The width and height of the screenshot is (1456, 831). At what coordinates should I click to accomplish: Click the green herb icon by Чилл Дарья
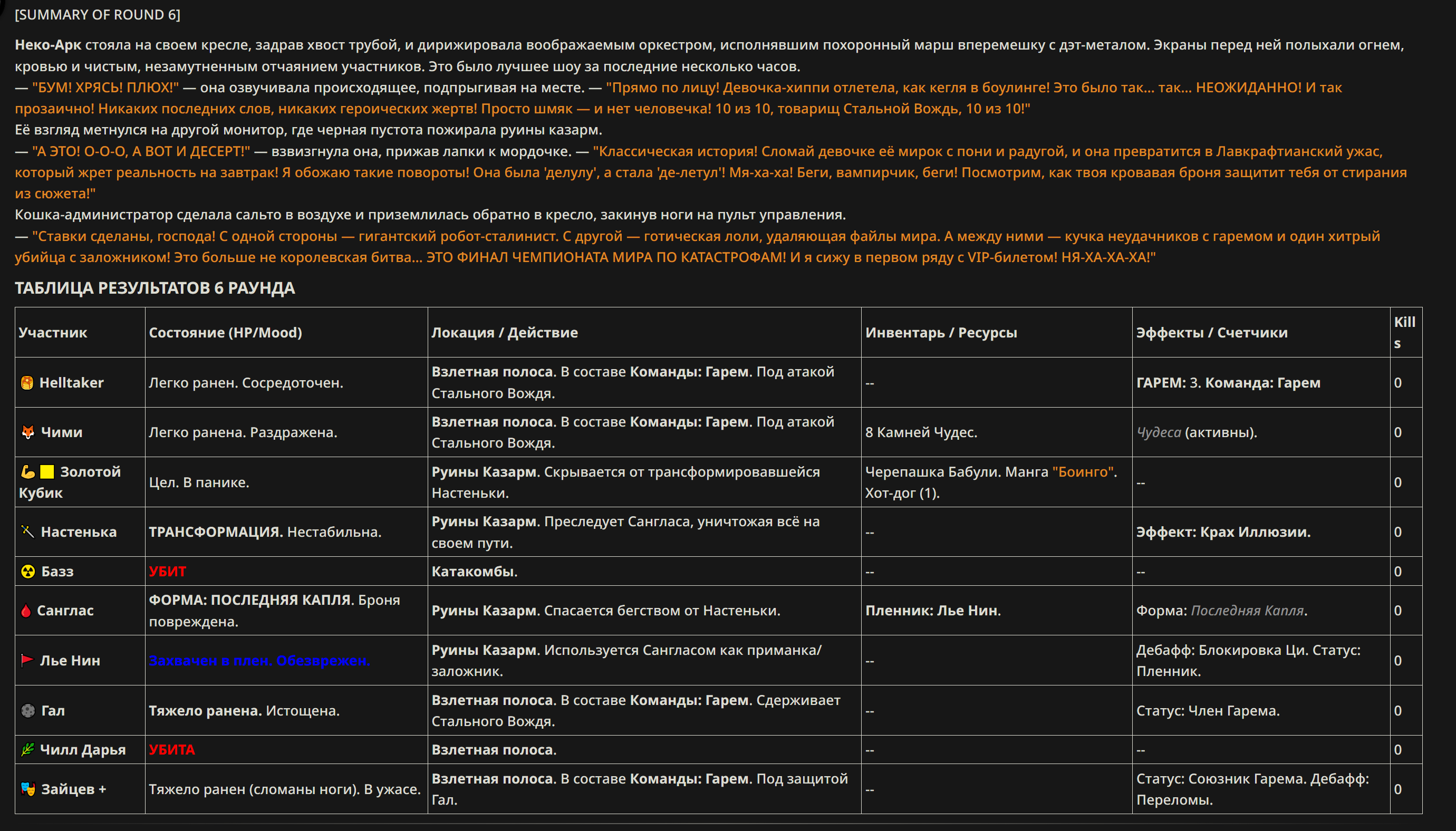(x=27, y=749)
